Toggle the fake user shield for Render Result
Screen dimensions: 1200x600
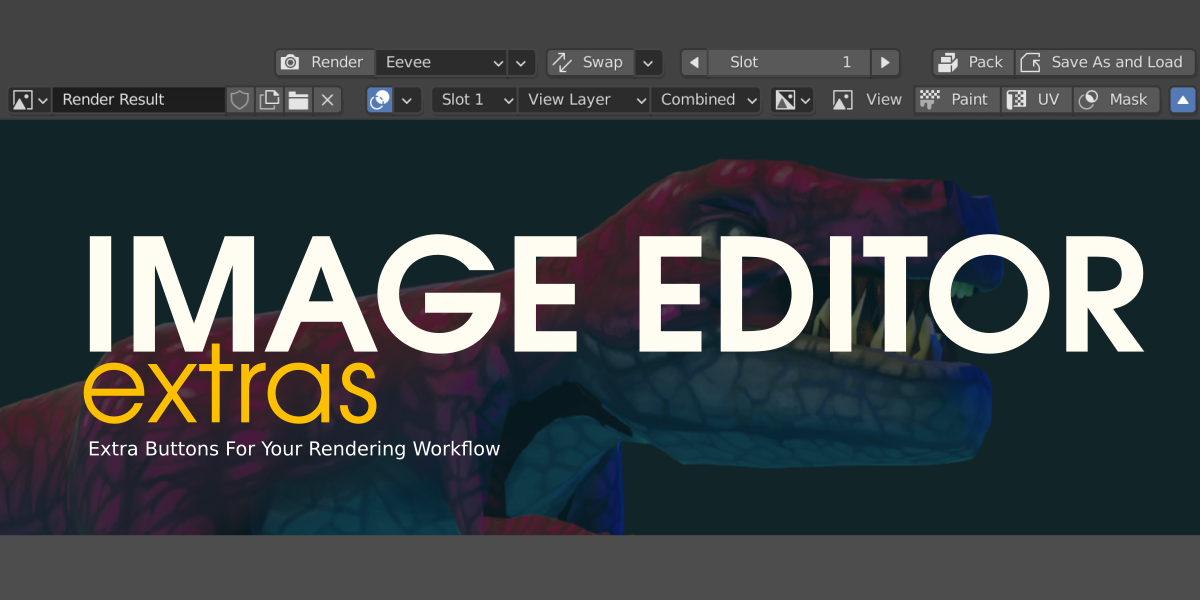[x=239, y=99]
